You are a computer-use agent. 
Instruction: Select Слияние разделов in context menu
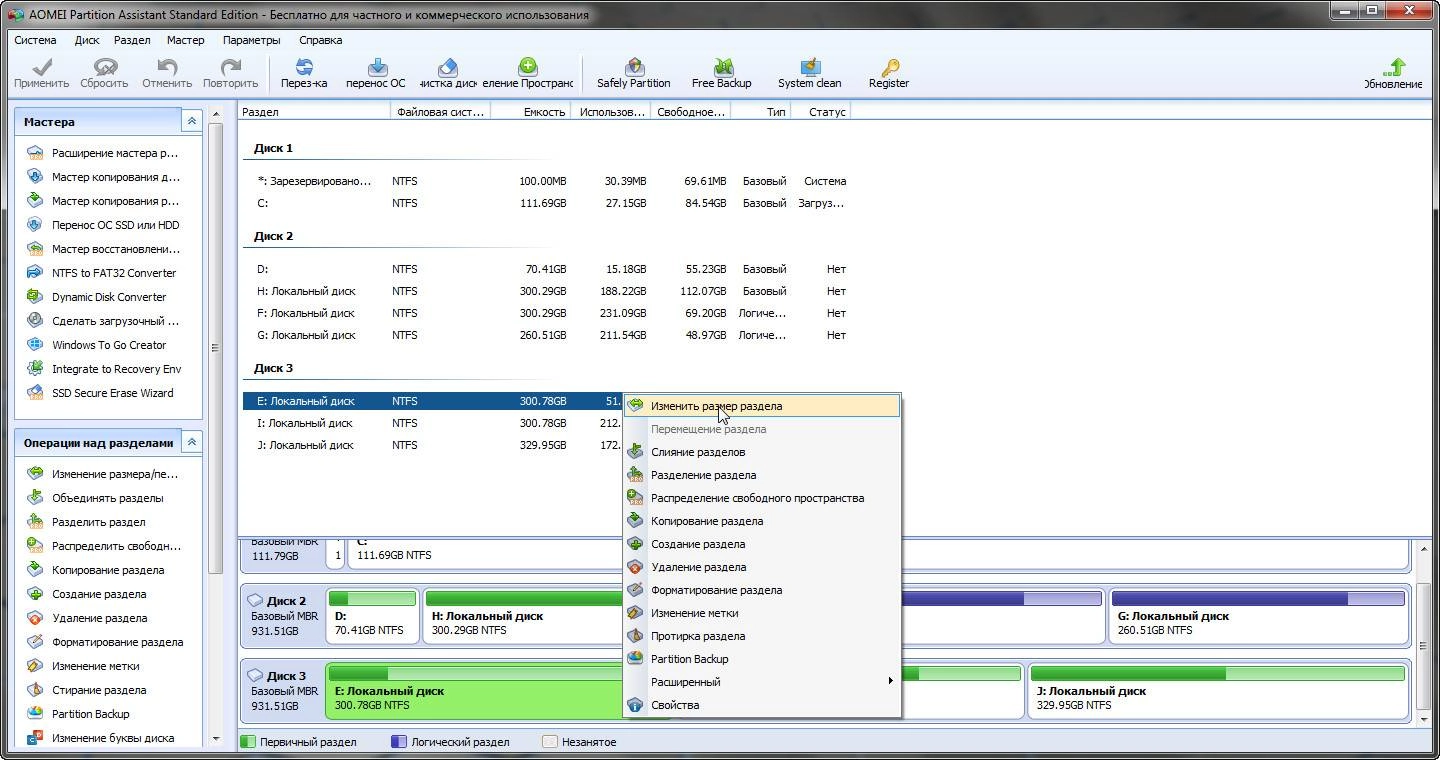tap(761, 452)
